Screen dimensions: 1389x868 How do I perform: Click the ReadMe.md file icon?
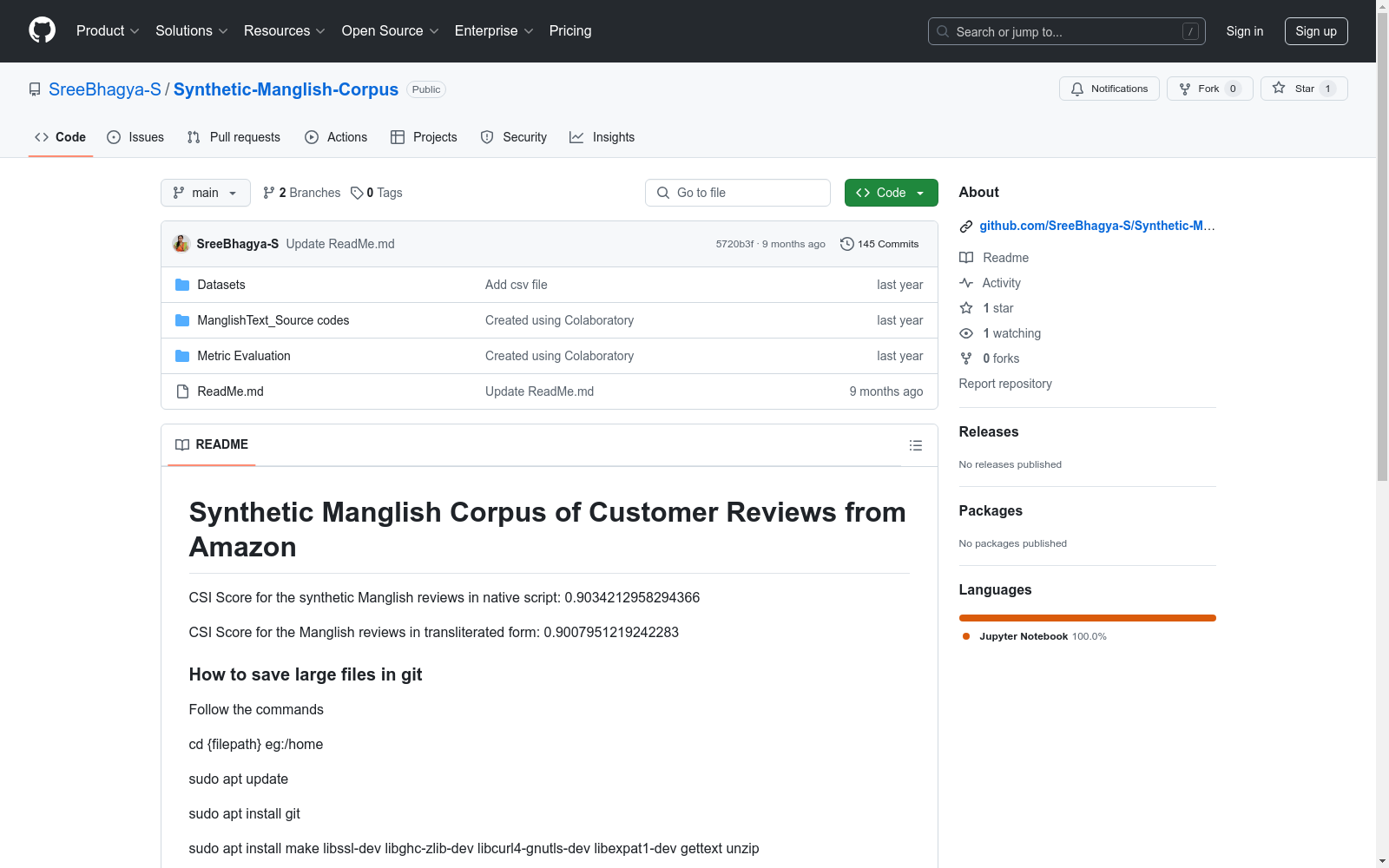coord(182,391)
